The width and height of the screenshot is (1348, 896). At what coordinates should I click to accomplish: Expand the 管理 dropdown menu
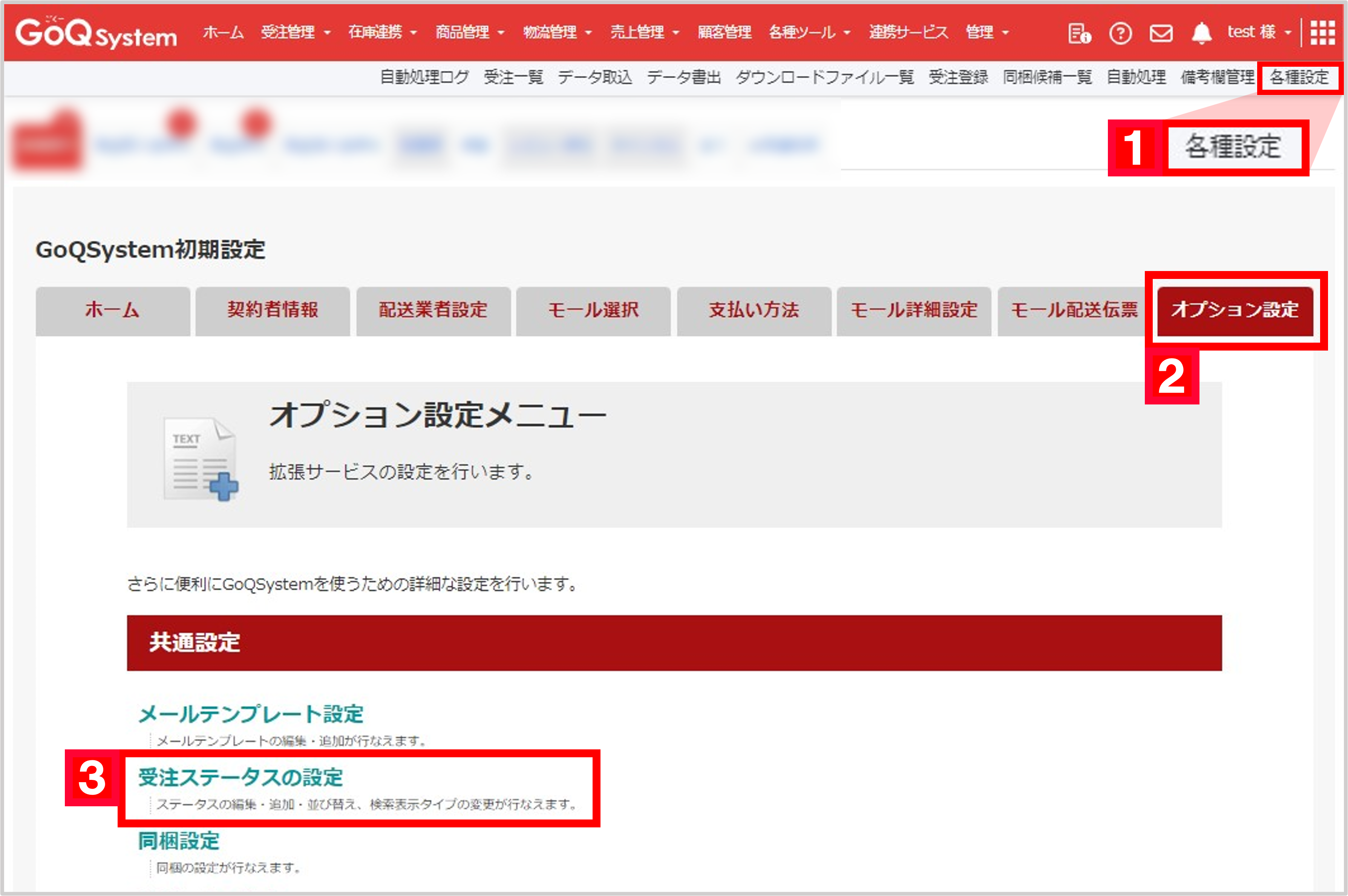pos(987,32)
